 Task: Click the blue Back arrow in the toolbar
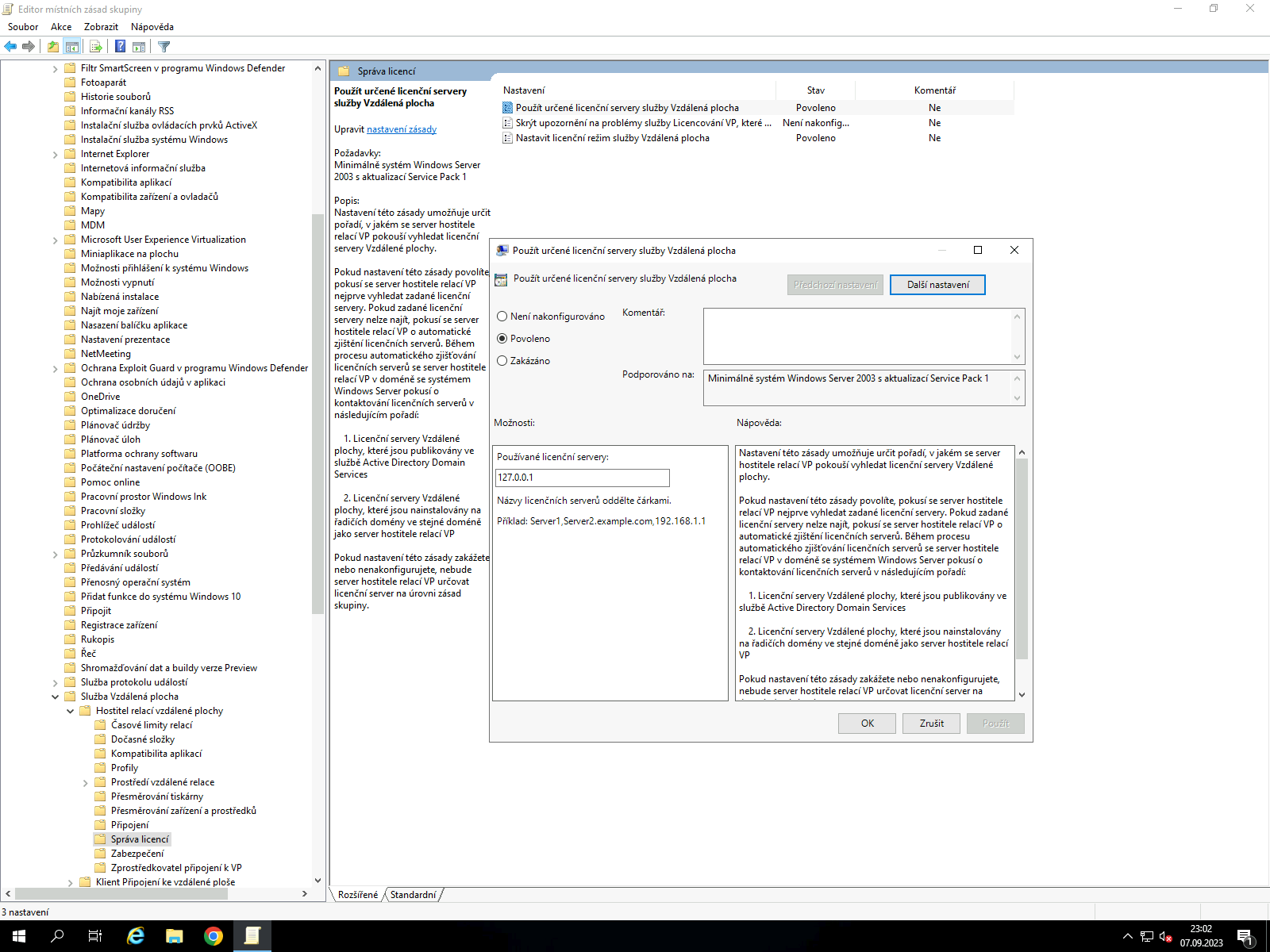click(x=10, y=47)
